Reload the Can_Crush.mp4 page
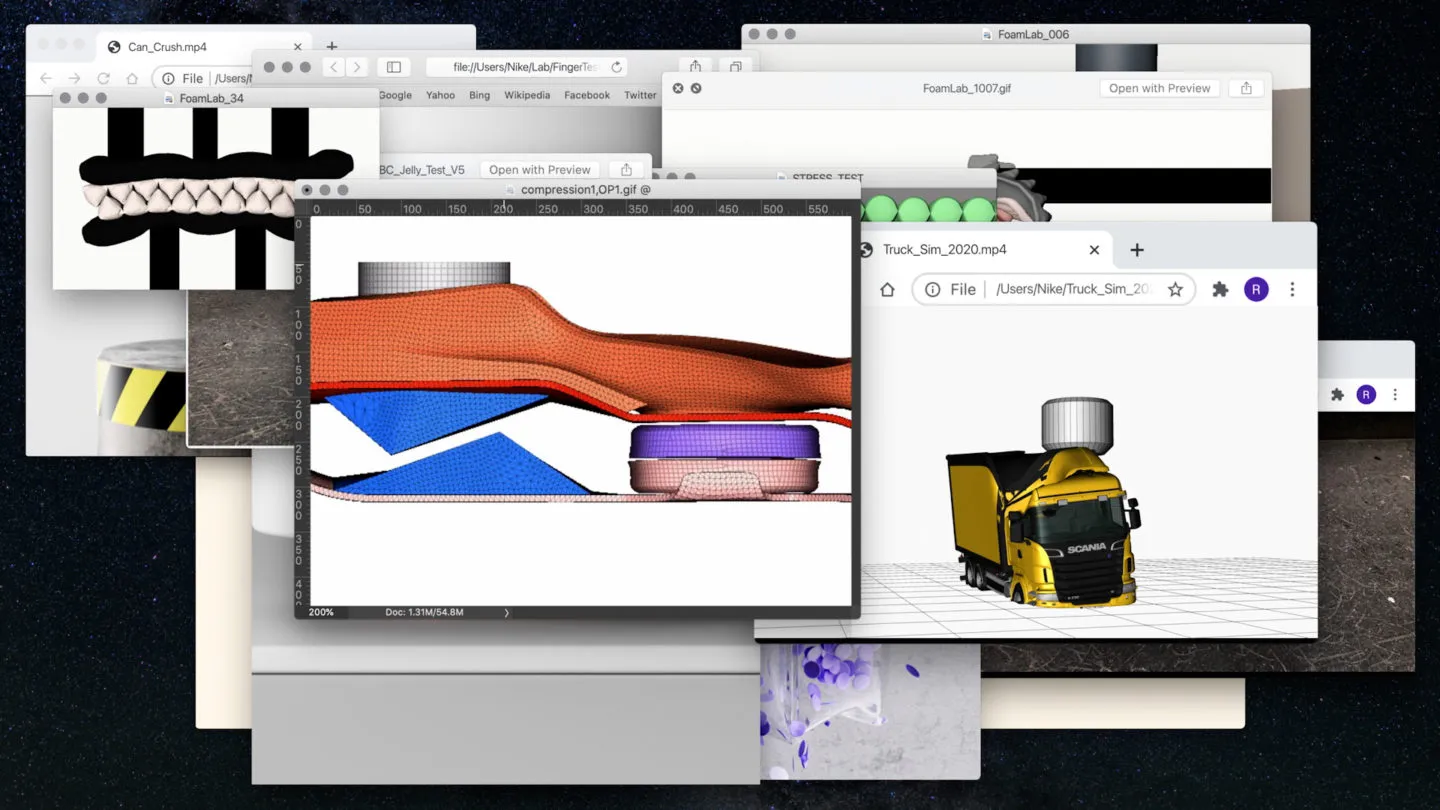The image size is (1440, 810). [103, 78]
